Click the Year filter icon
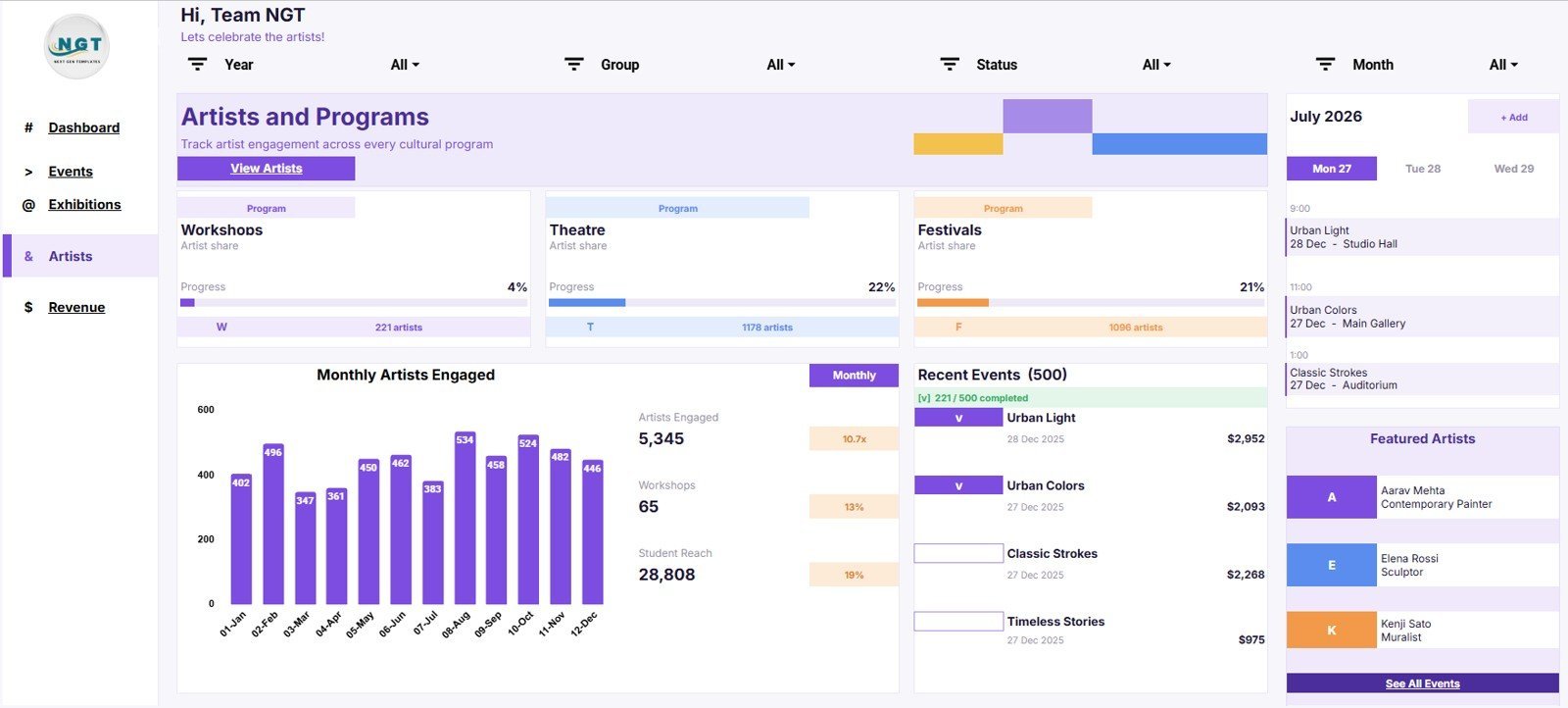Viewport: 1568px width, 708px height. coord(197,65)
